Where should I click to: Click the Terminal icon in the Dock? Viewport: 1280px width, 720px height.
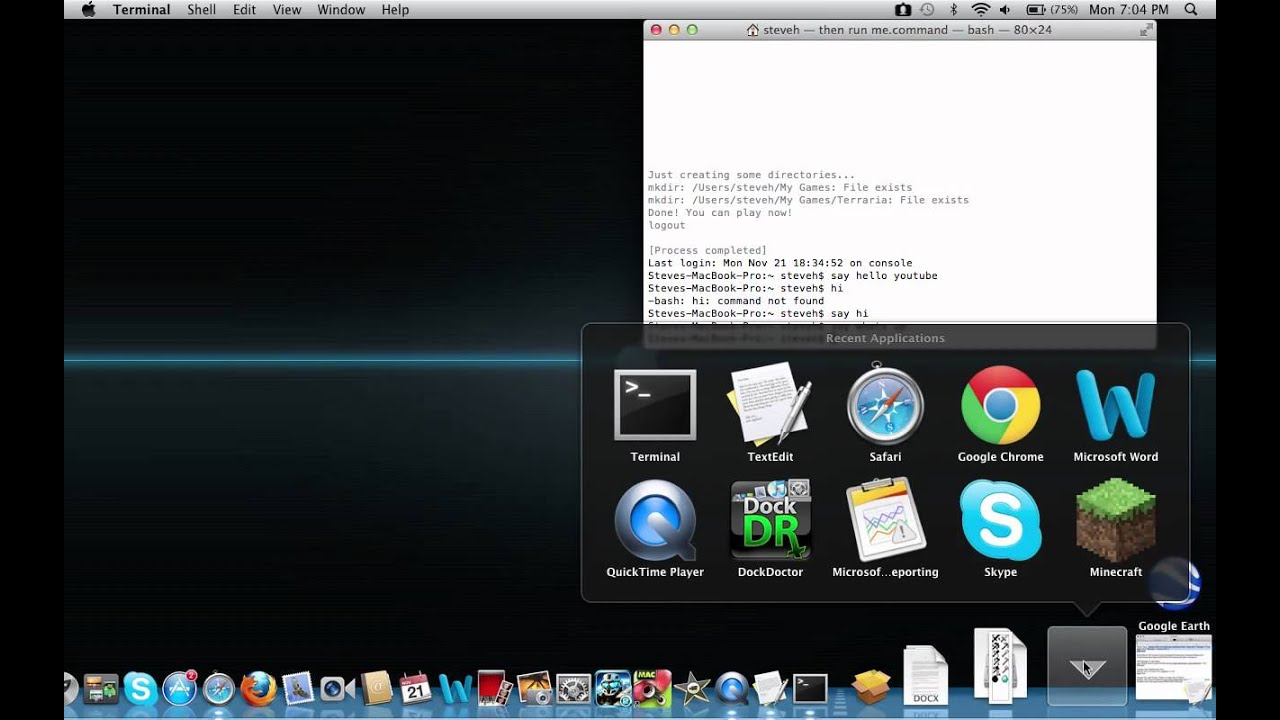tap(810, 688)
